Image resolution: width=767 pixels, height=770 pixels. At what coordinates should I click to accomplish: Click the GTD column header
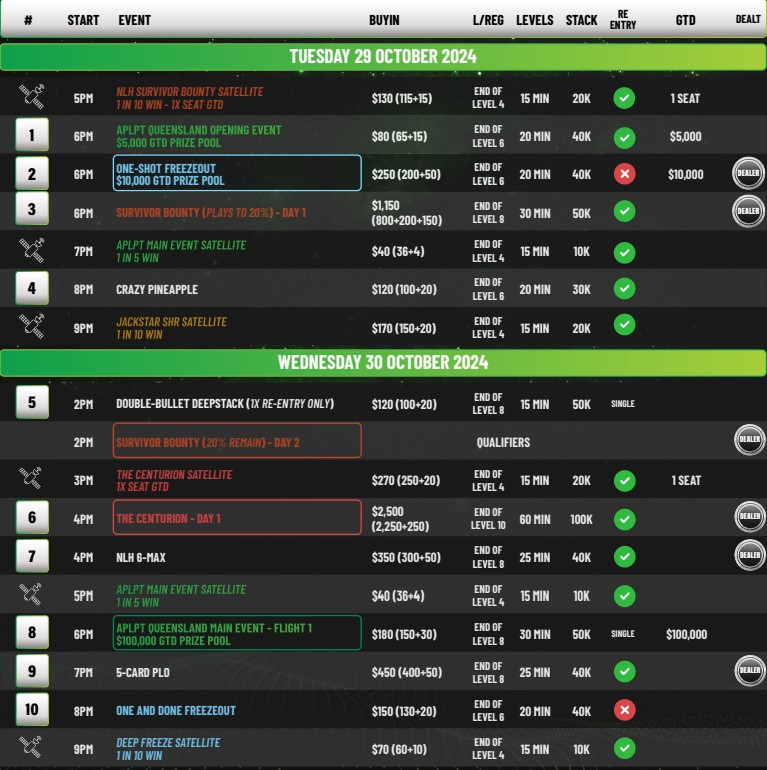click(x=685, y=19)
